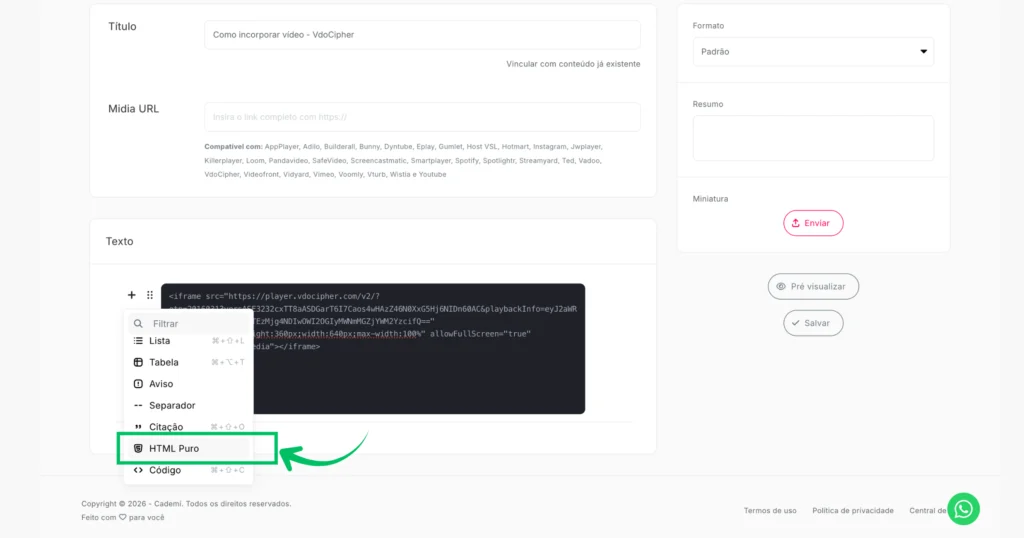Open Política de privacidade link
This screenshot has height=538, width=1024.
853,511
